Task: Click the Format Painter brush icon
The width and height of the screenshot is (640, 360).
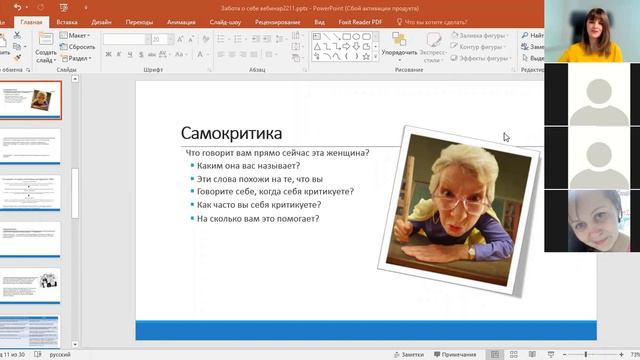Action: [x=17, y=58]
